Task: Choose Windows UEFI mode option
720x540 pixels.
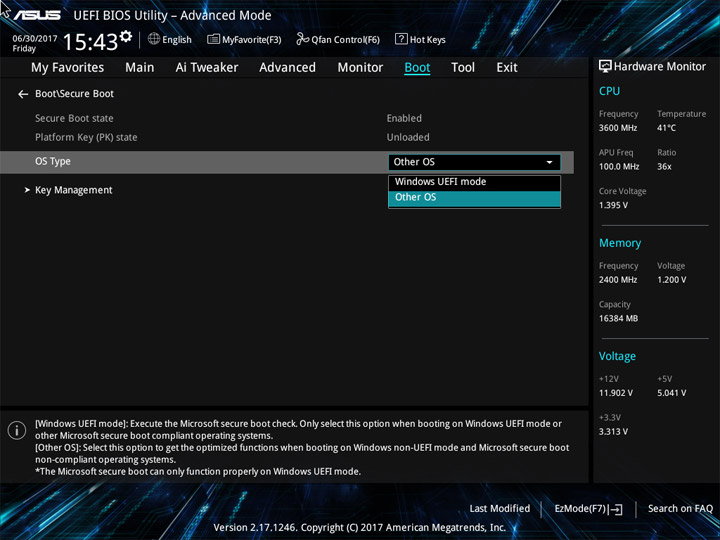Action: click(x=474, y=182)
